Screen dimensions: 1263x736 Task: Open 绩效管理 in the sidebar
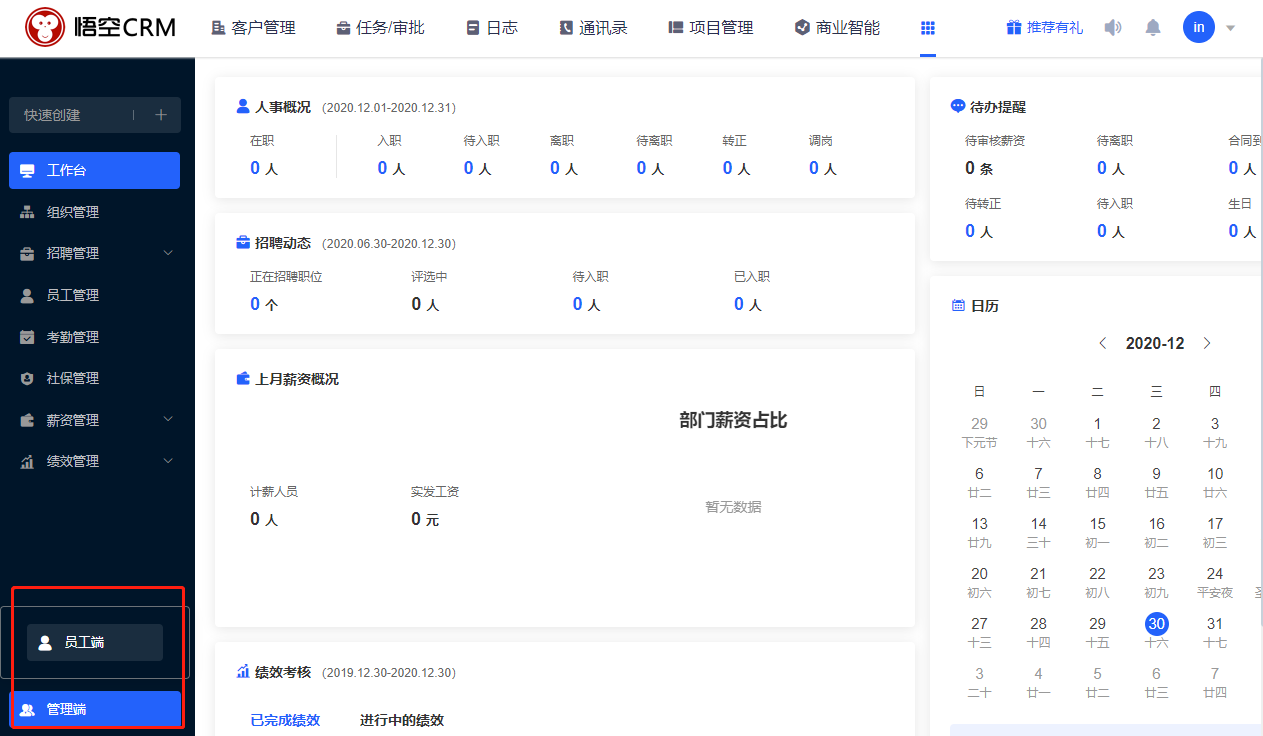[x=94, y=461]
